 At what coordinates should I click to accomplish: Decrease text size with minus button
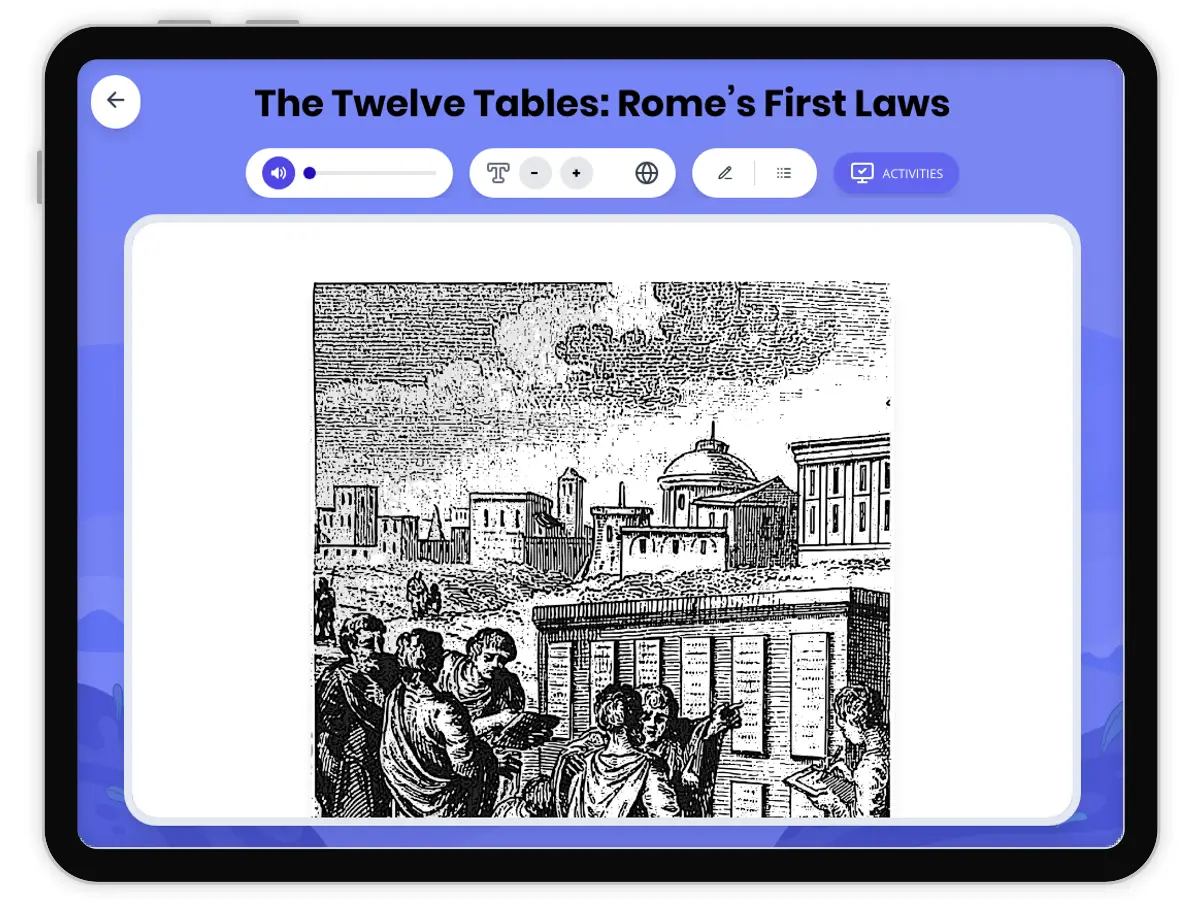click(535, 173)
